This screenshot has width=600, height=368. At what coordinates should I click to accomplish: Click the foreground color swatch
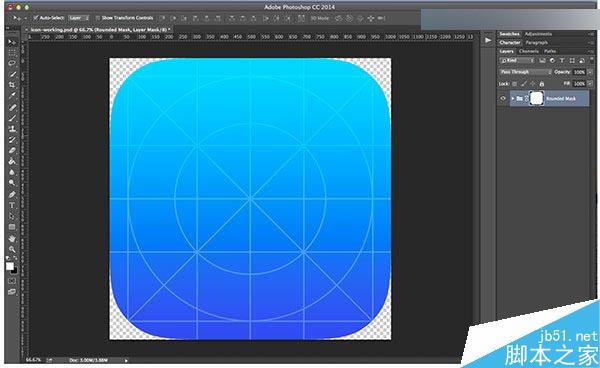tap(10, 266)
